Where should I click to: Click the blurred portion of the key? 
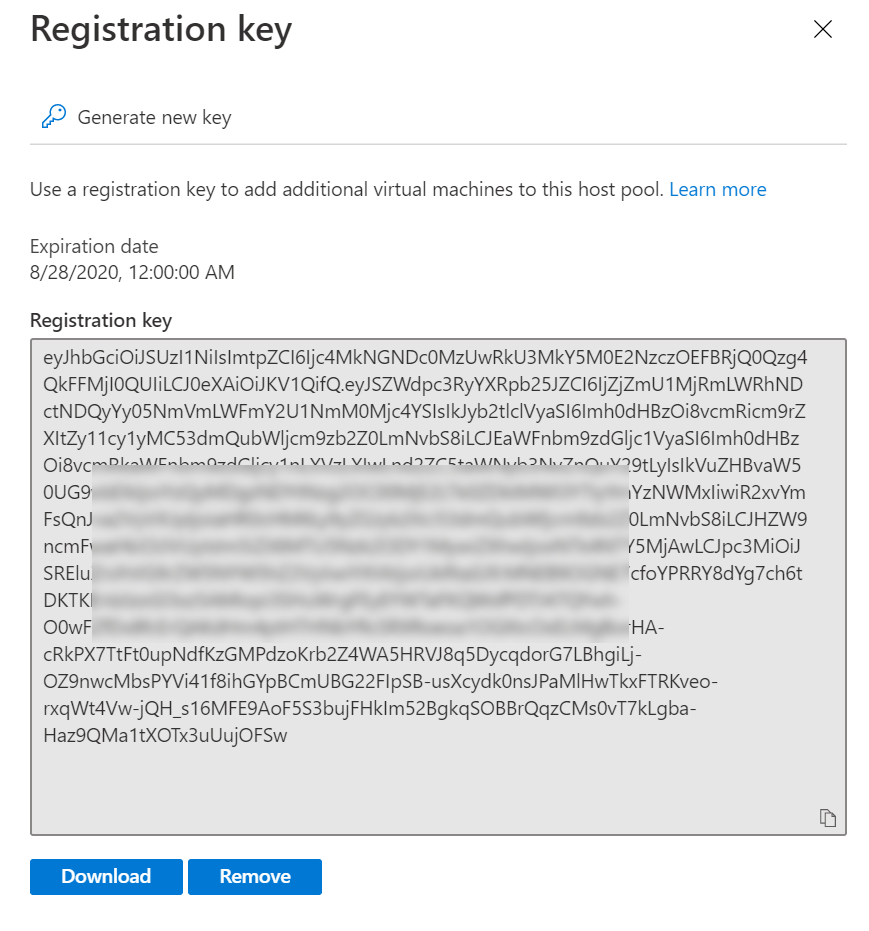(360, 553)
